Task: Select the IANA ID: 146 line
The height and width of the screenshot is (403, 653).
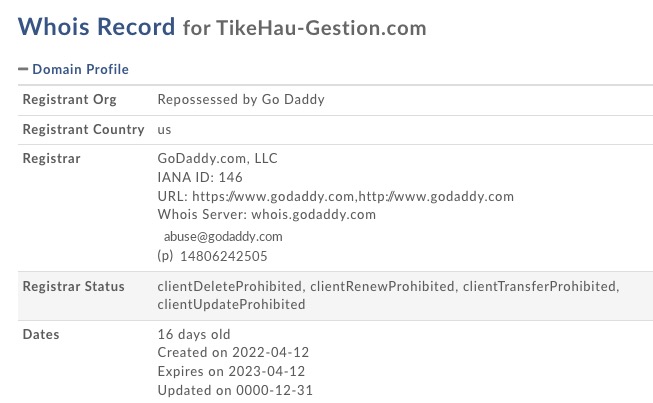Action: [201, 177]
